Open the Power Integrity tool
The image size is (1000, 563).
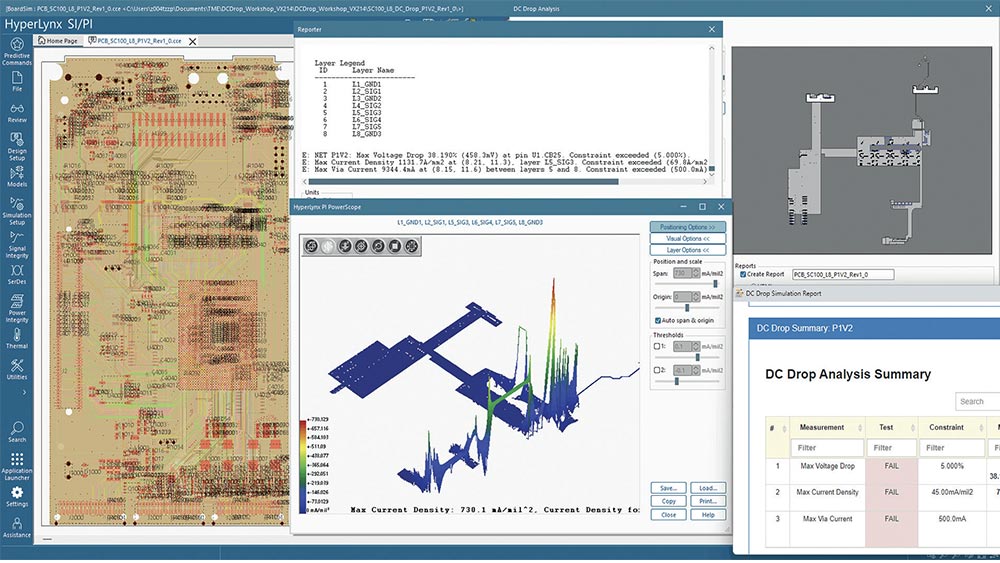coord(17,308)
